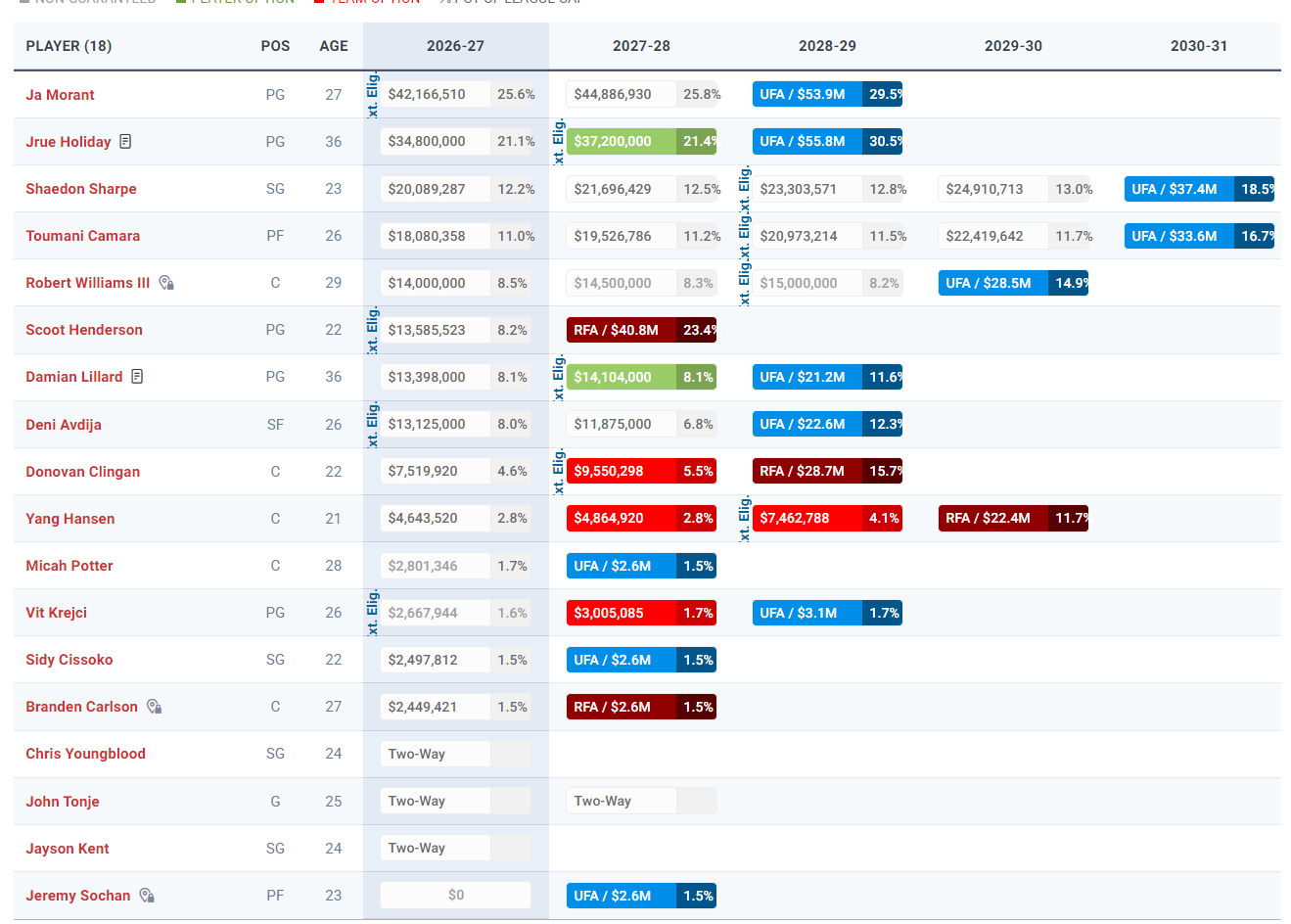Select the Toumani Camara name link
Screen dimensions: 1291x924
point(83,236)
